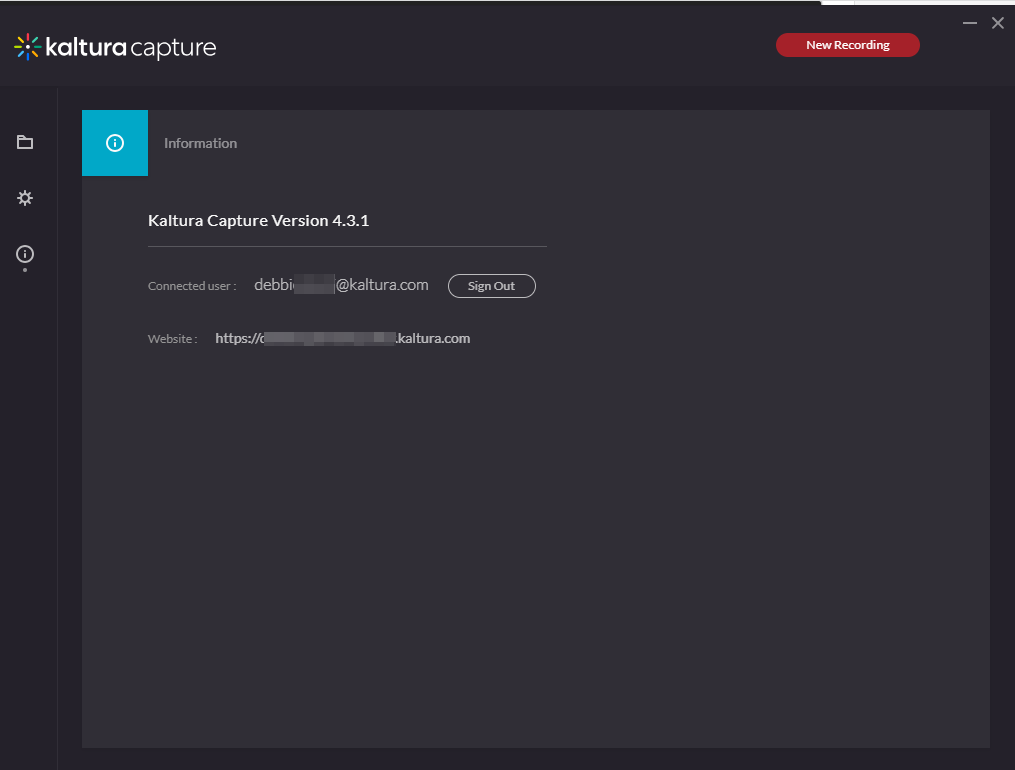Click the 'Website :' label
1015x770 pixels.
tap(173, 339)
